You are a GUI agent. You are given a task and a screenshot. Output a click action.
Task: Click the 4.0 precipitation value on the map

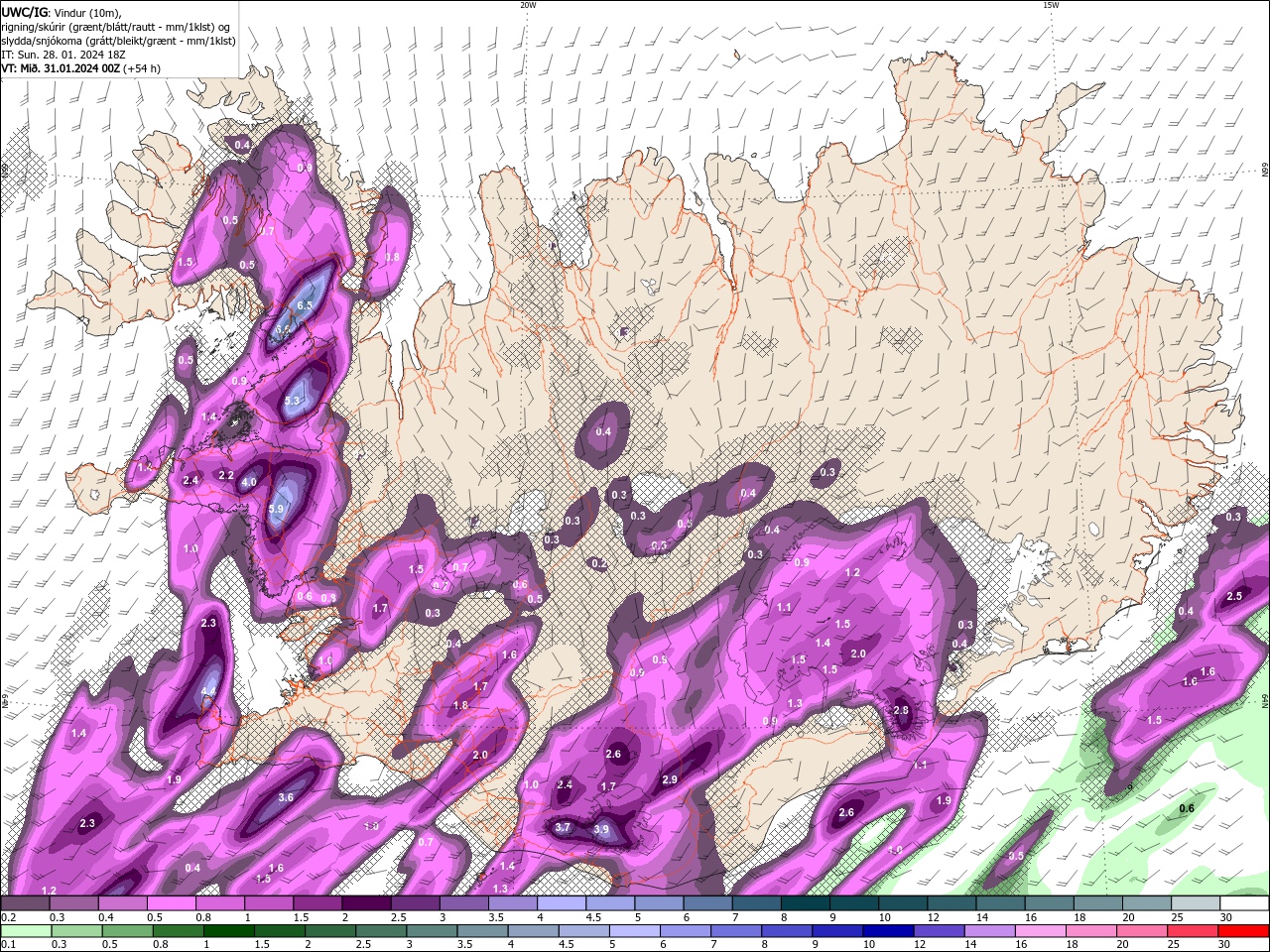(x=249, y=482)
